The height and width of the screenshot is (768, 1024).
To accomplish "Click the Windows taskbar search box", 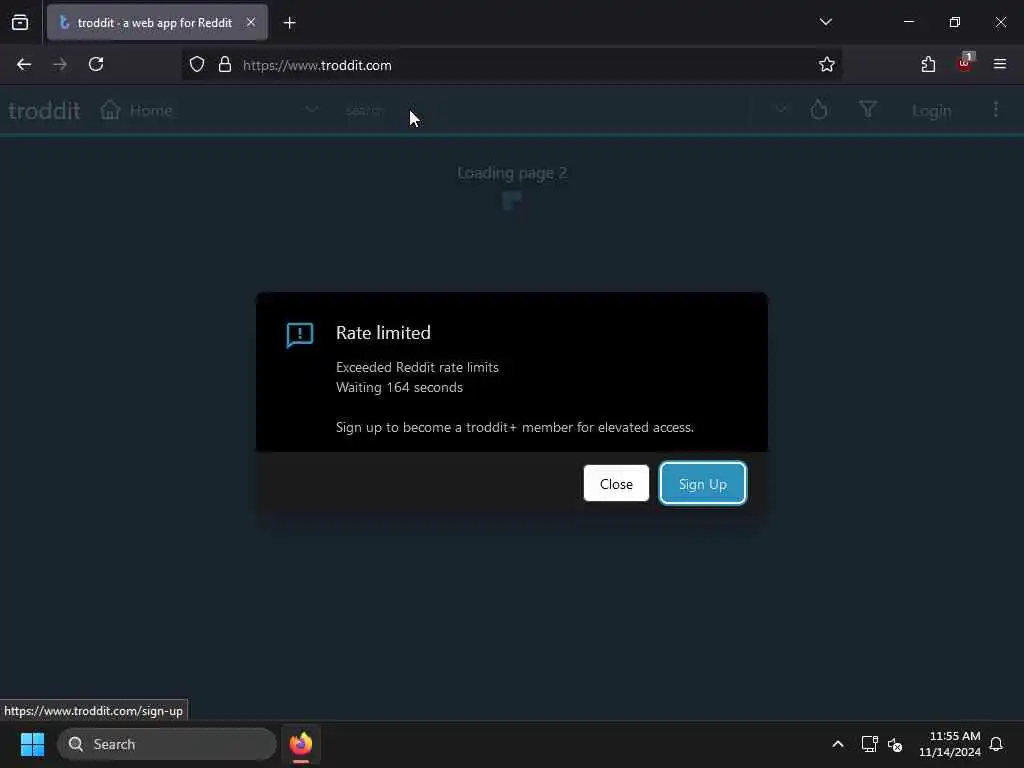I will (x=167, y=744).
